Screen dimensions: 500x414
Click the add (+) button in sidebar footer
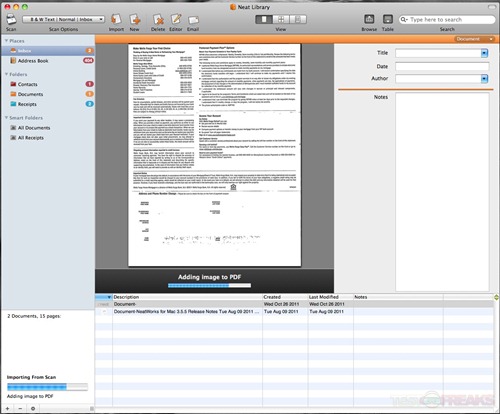[x=7, y=408]
